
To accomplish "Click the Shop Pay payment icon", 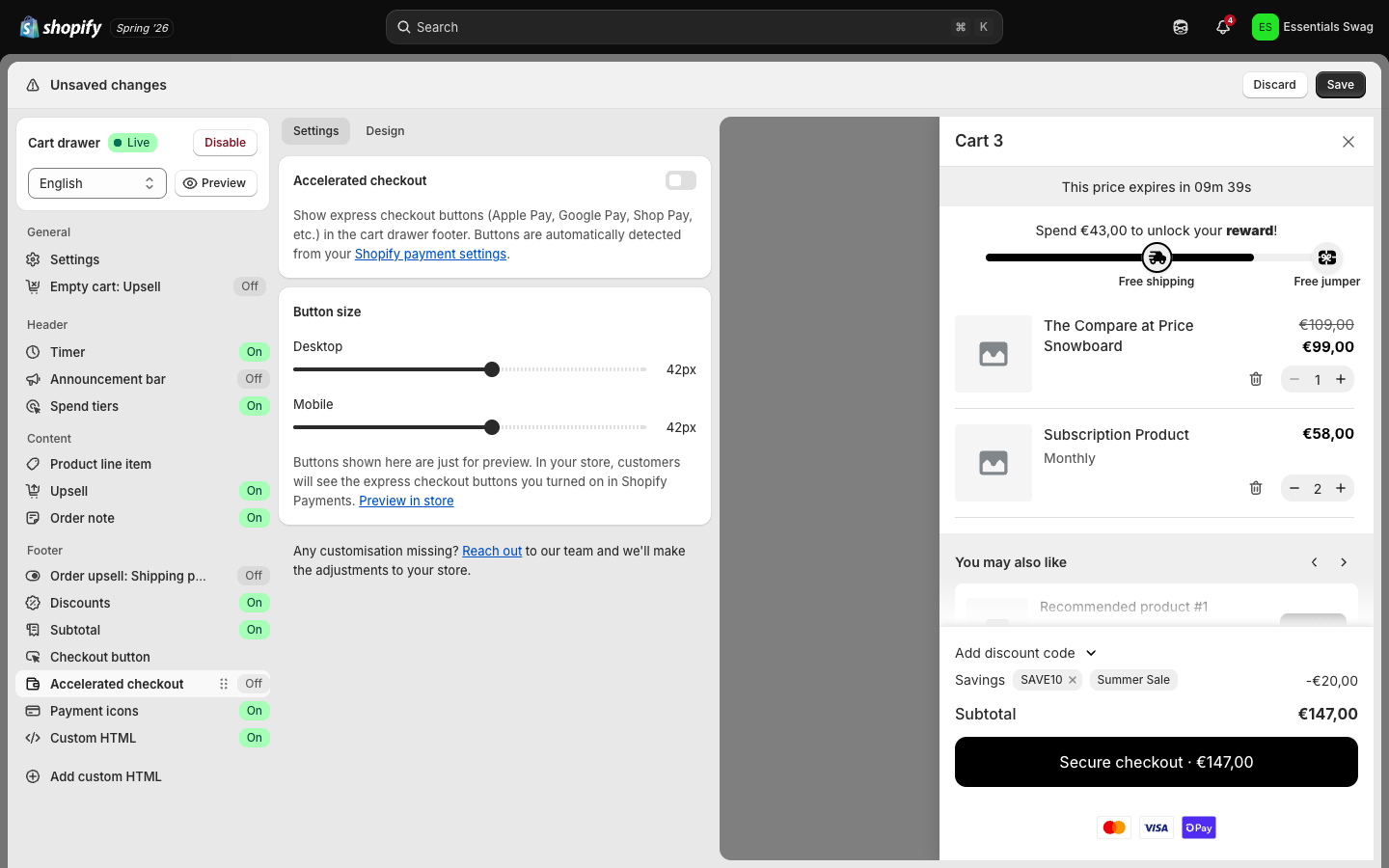I will point(1199,827).
